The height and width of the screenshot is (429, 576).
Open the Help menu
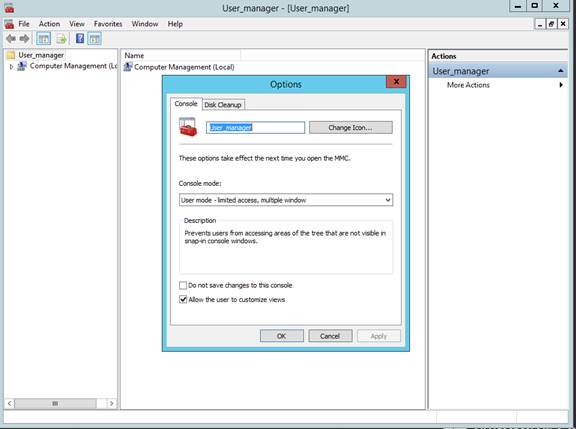[x=175, y=24]
